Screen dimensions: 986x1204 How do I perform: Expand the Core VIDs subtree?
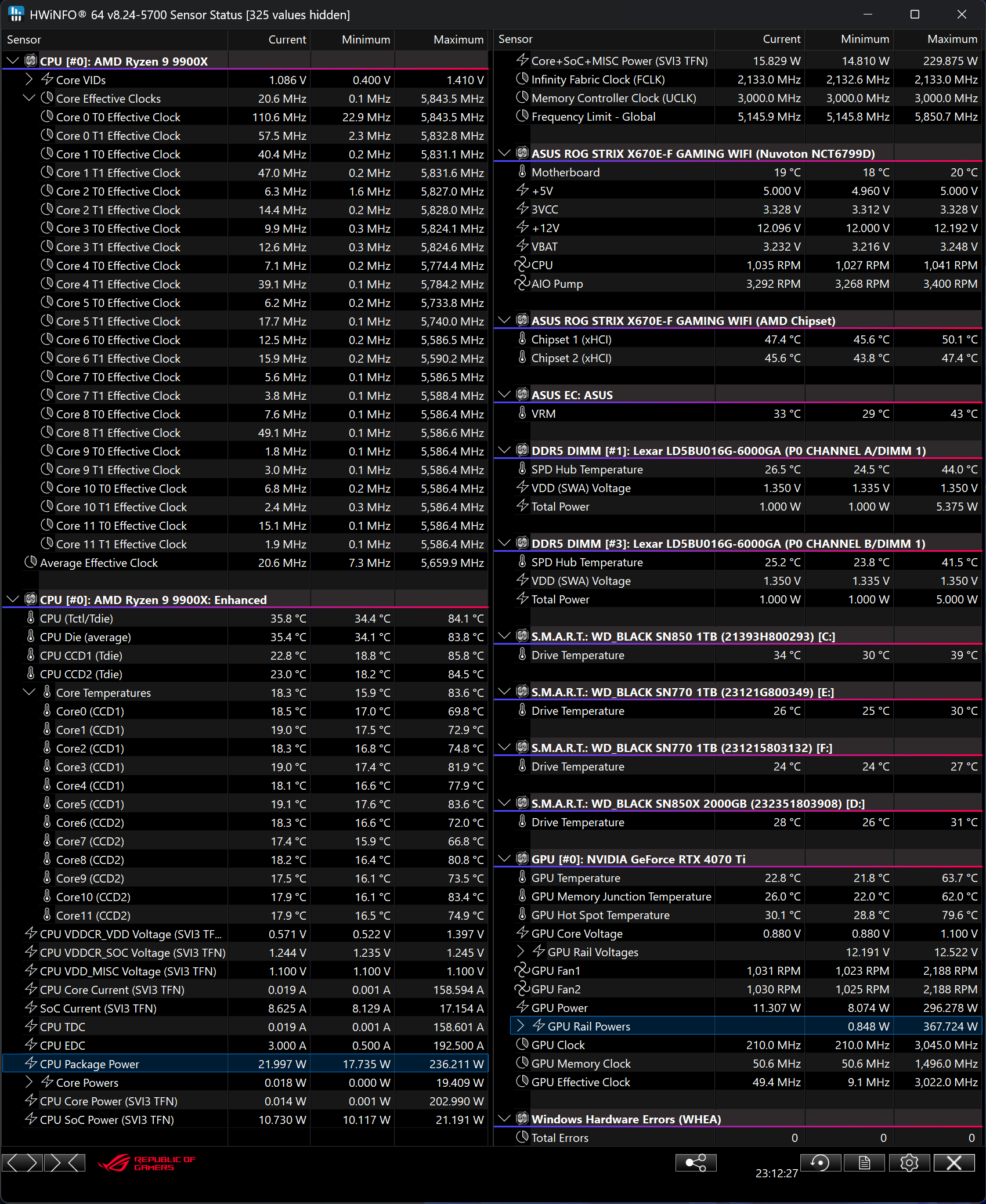click(29, 79)
